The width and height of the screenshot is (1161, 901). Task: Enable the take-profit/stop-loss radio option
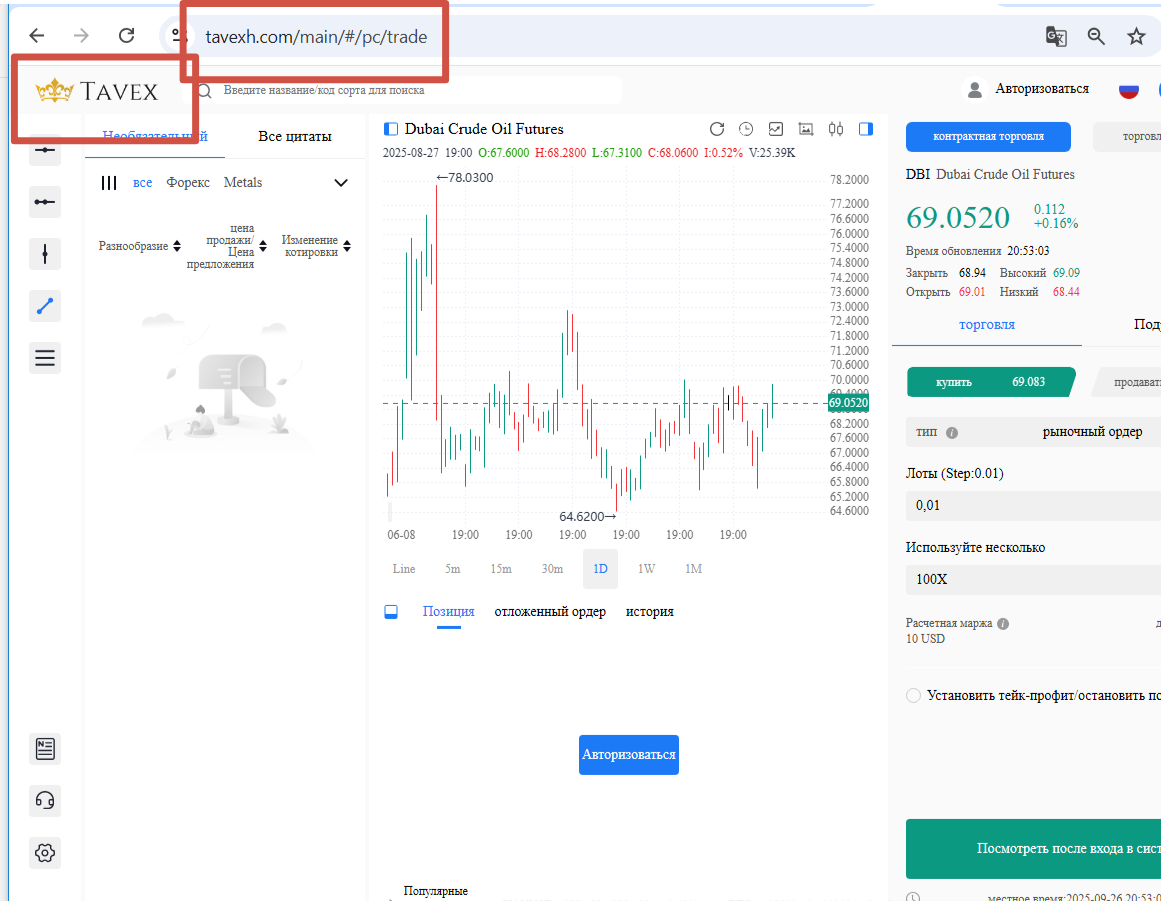[x=914, y=696]
